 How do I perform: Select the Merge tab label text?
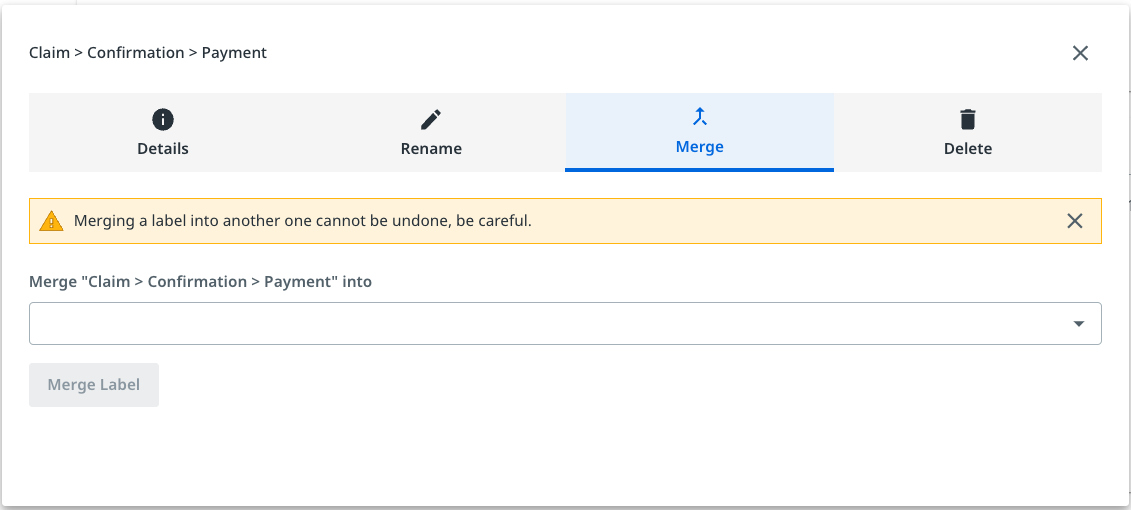(x=700, y=147)
